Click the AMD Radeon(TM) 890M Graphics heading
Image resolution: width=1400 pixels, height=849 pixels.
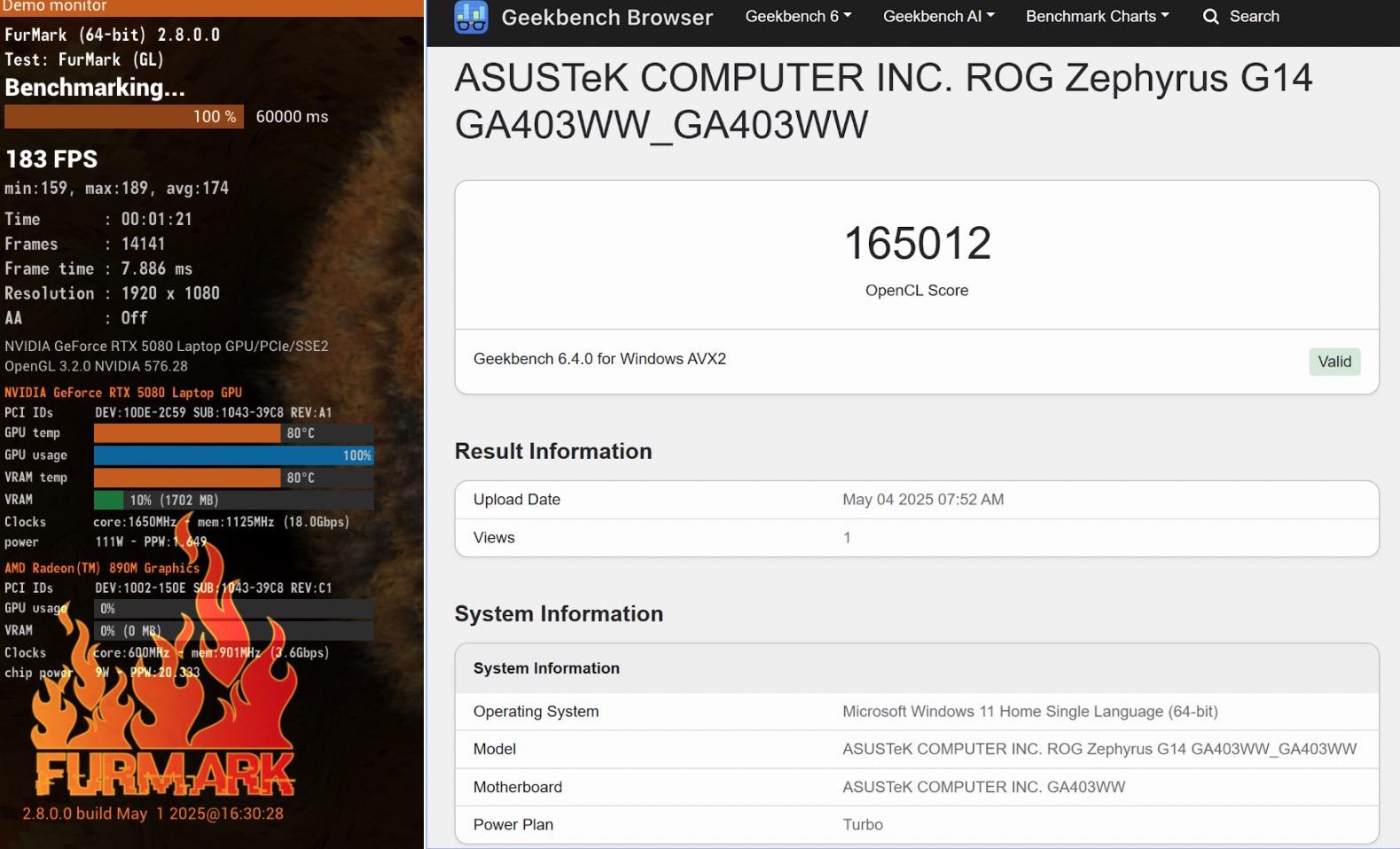(x=102, y=567)
